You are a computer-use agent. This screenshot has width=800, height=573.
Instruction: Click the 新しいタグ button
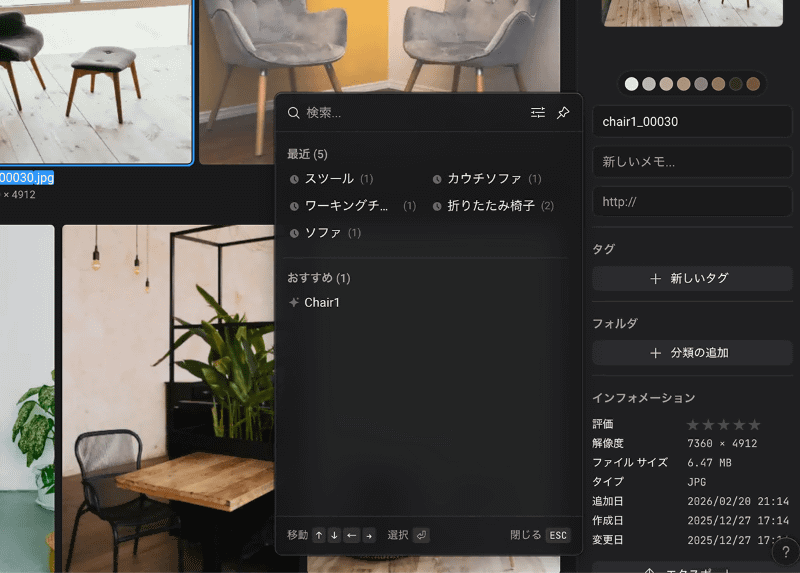692,279
